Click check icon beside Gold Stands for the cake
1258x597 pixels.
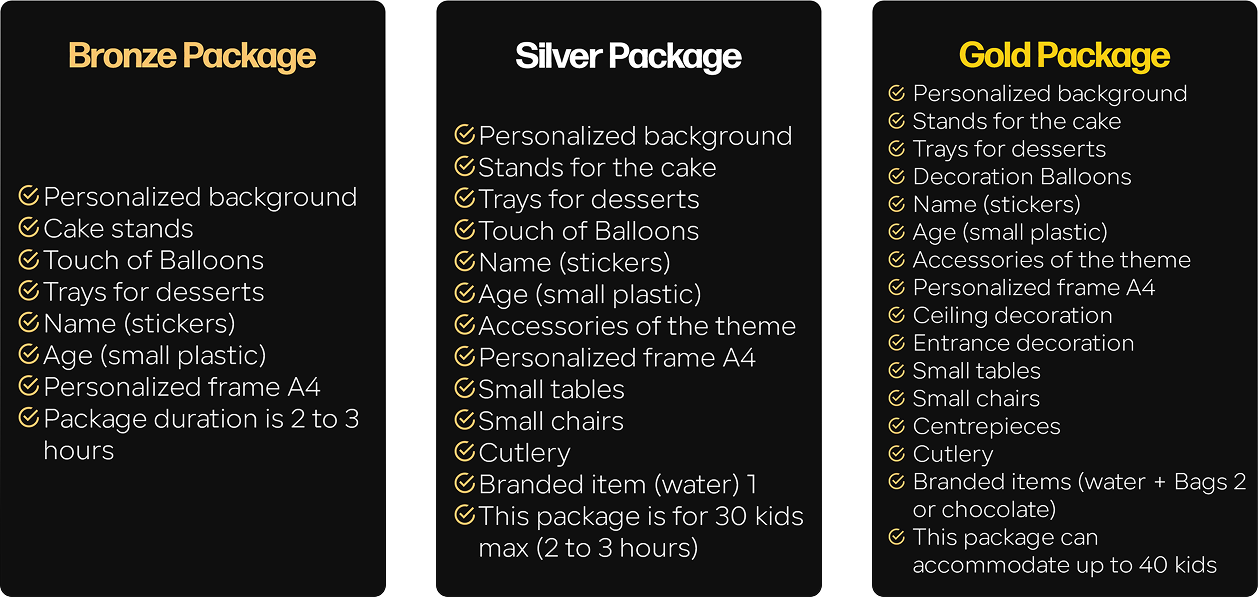tap(897, 121)
